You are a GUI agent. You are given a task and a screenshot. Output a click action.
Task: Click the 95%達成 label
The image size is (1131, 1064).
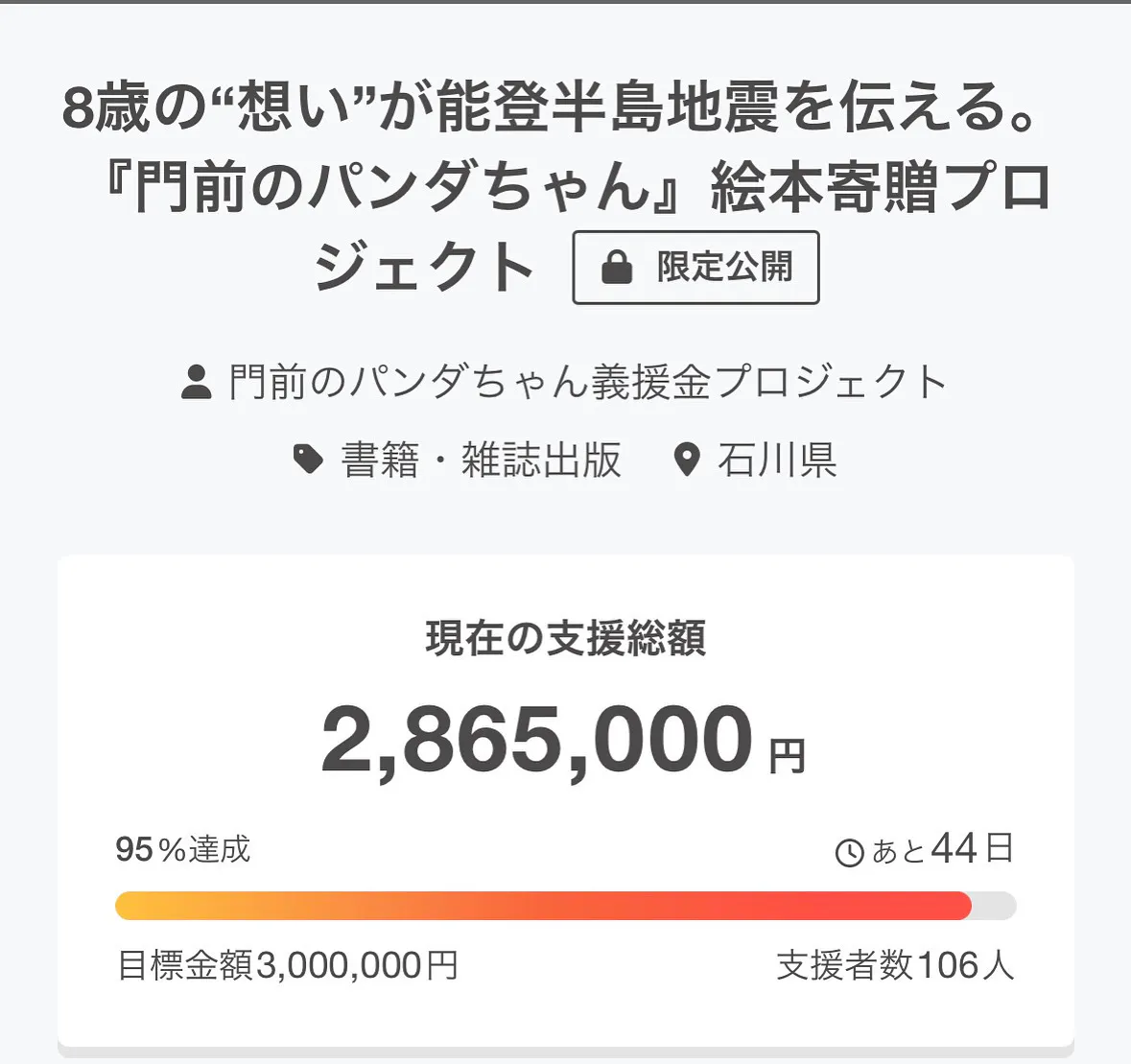182,849
